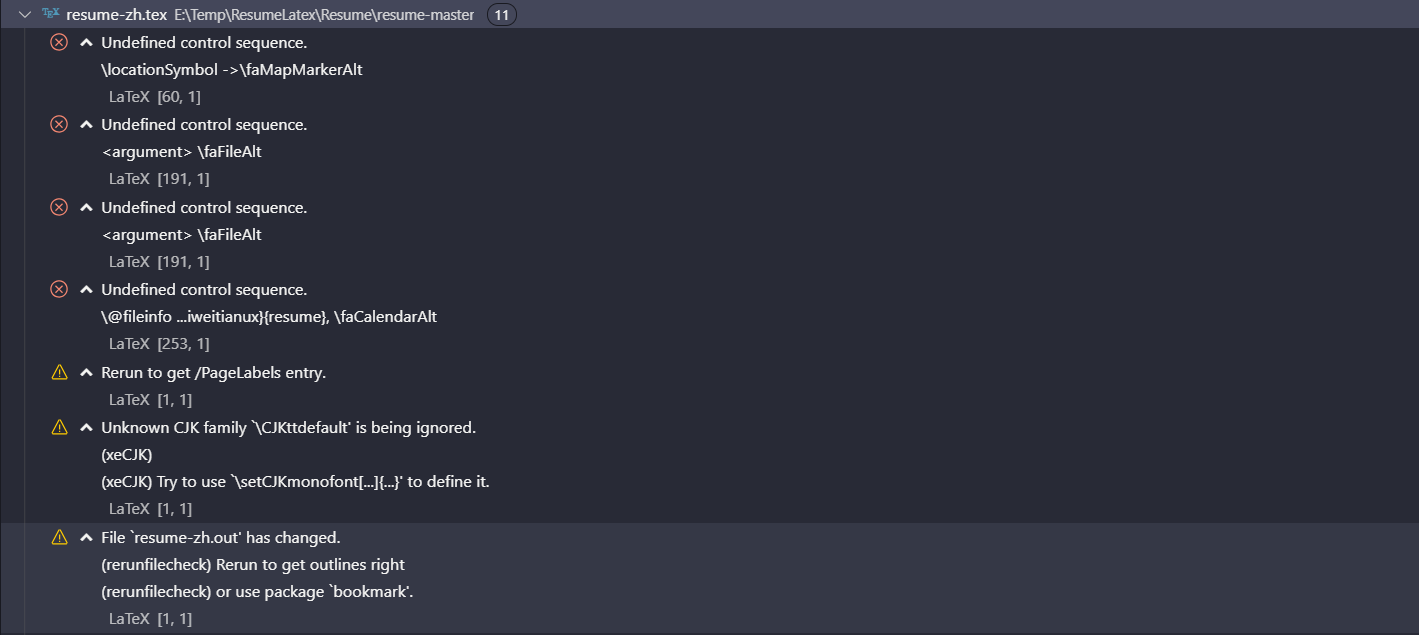This screenshot has width=1419, height=635.
Task: Click the error icon on \locationSymbol problem
Action: [x=58, y=42]
